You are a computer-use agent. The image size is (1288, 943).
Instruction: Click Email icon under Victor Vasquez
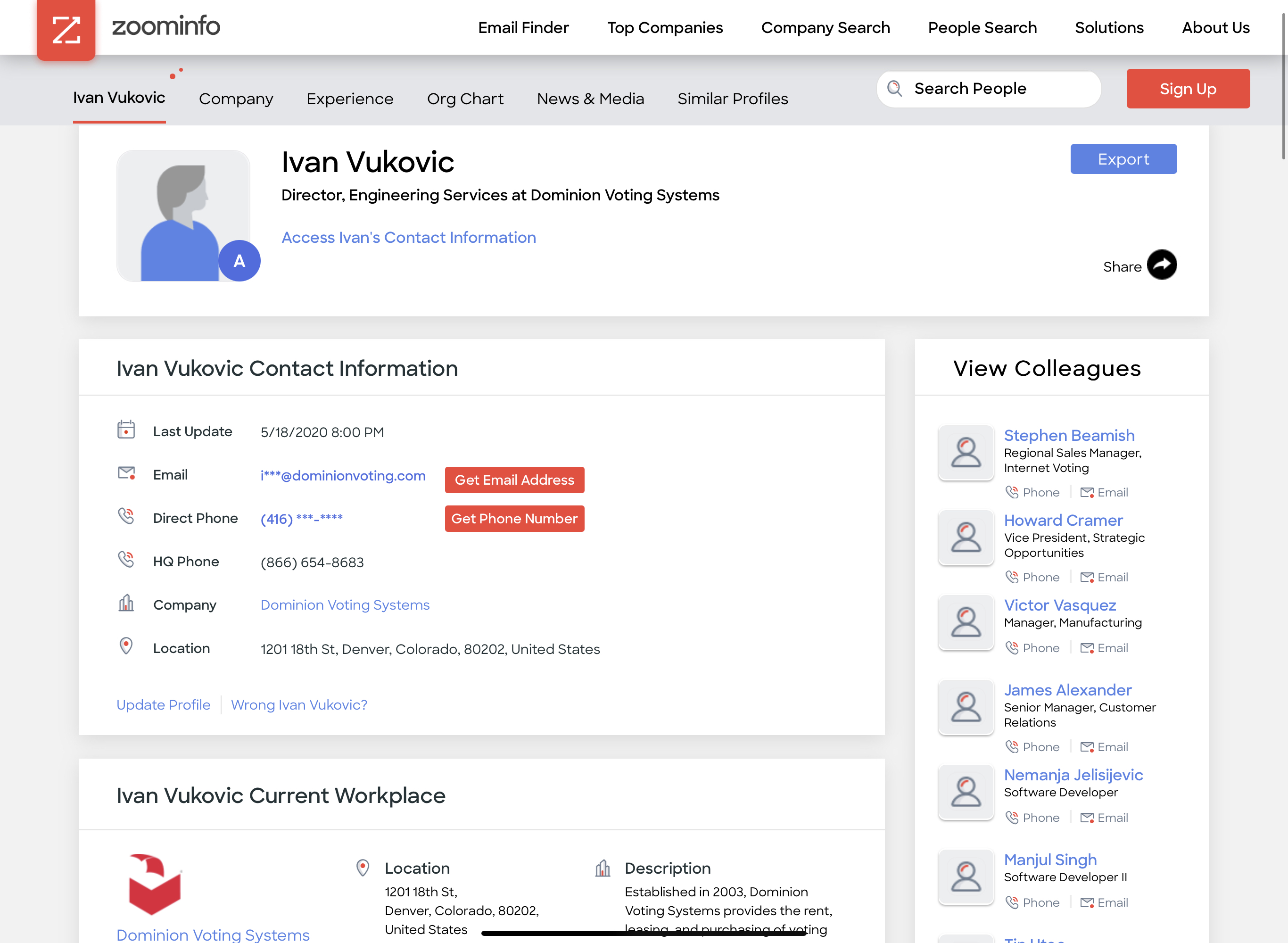[1087, 648]
